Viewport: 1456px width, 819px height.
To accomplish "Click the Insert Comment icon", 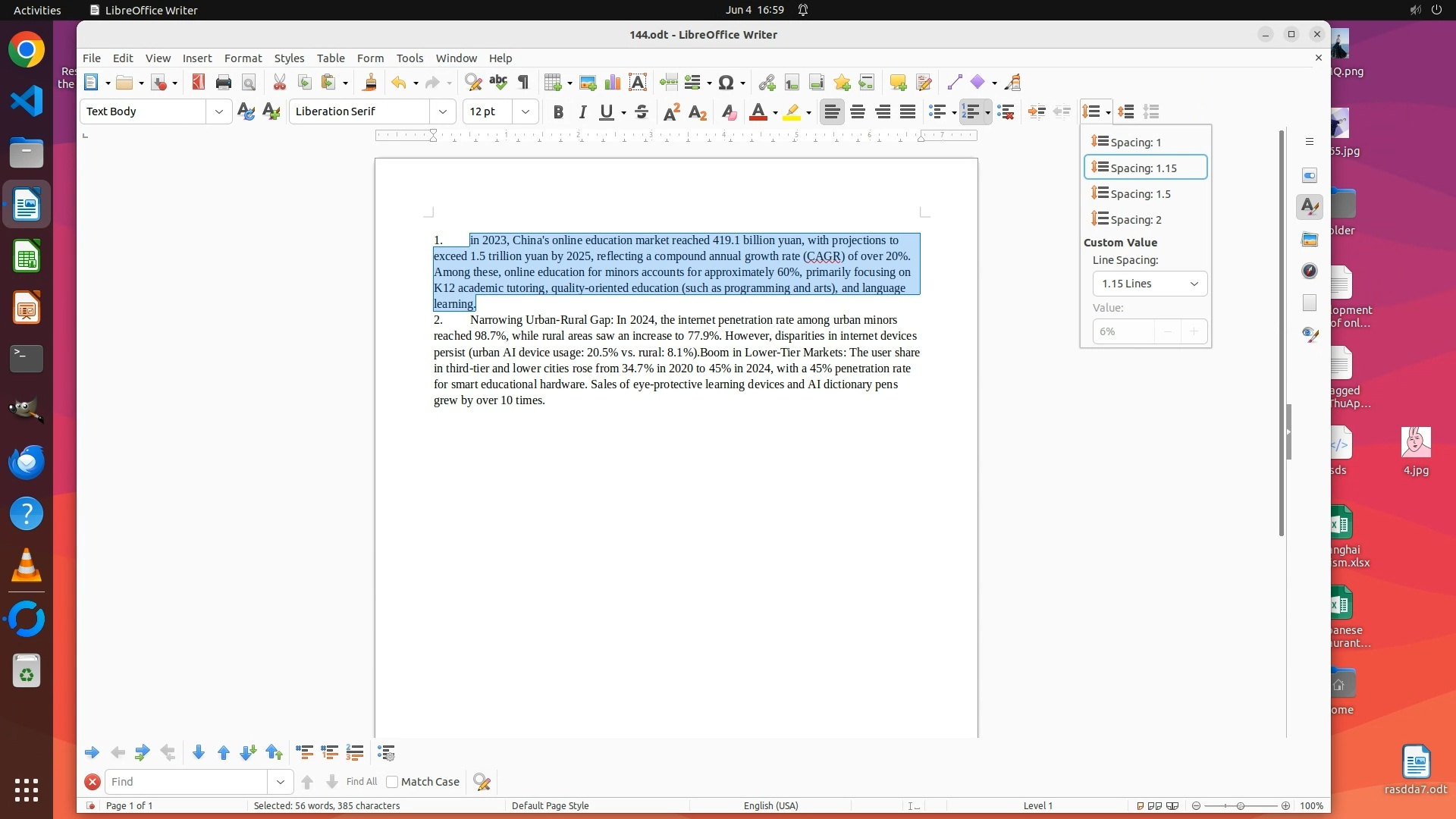I will pyautogui.click(x=898, y=83).
